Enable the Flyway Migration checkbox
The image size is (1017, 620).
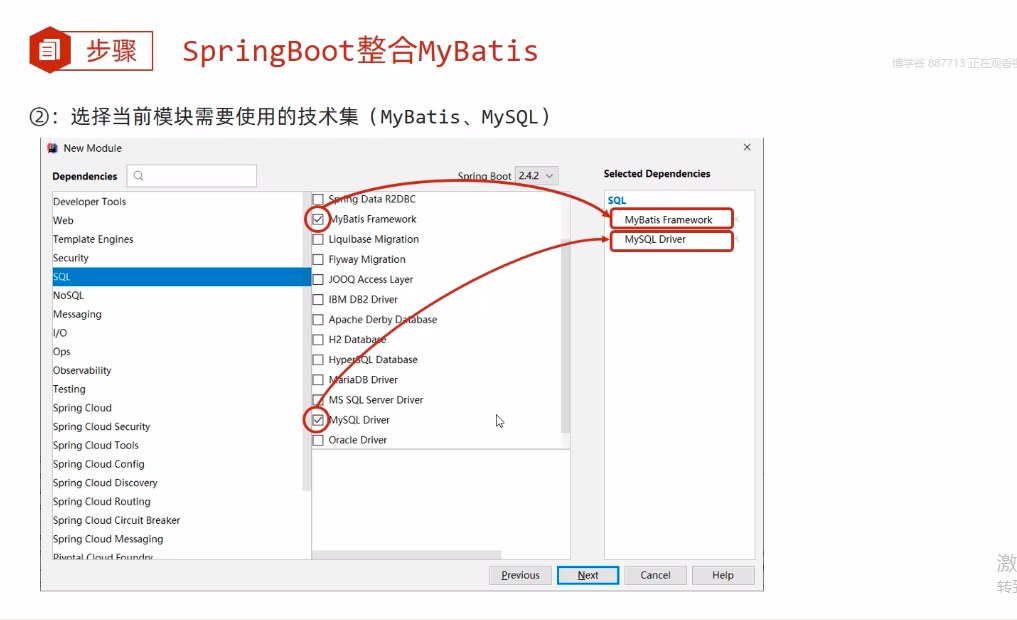click(x=318, y=259)
